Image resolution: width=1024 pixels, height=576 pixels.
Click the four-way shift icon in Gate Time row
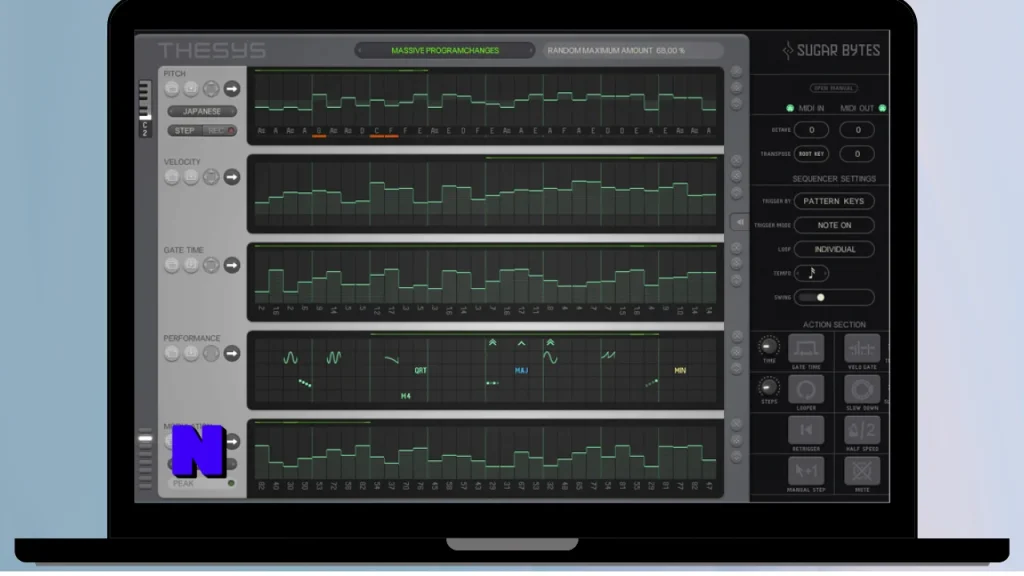point(211,265)
